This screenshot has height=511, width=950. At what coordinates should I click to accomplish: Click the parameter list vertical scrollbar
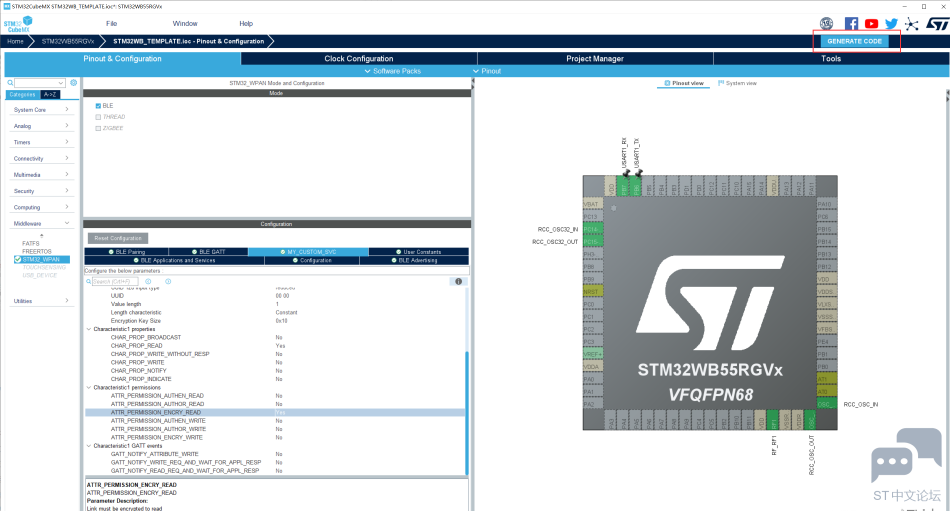pos(467,412)
